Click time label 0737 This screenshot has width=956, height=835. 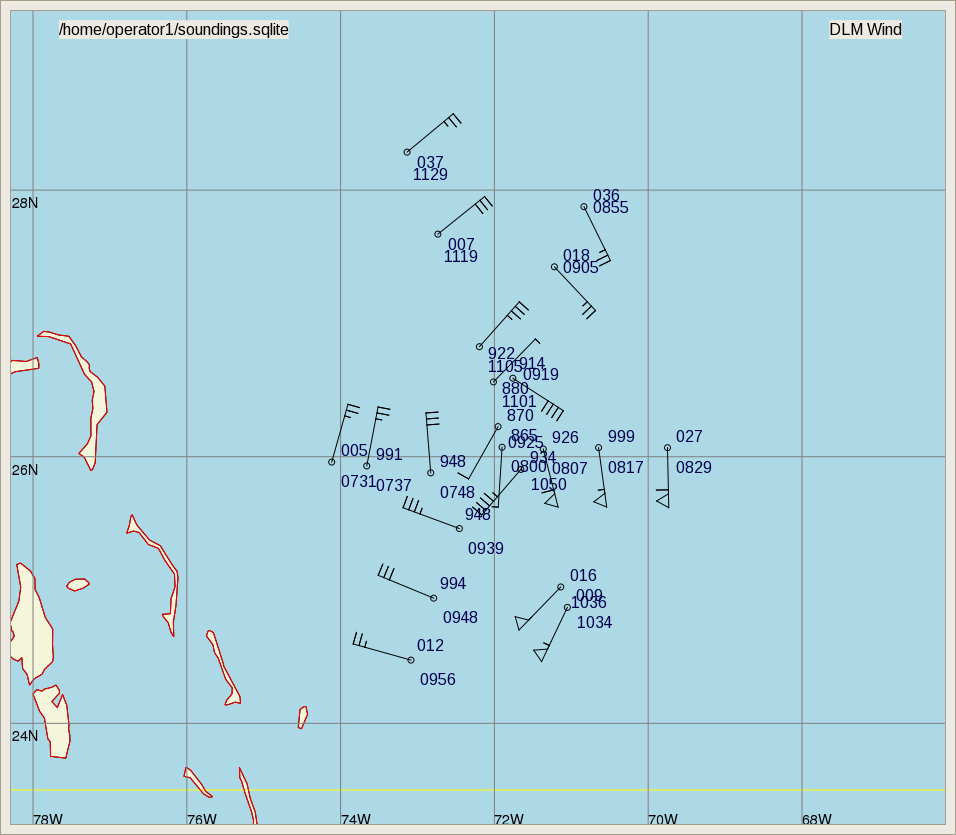pos(393,486)
